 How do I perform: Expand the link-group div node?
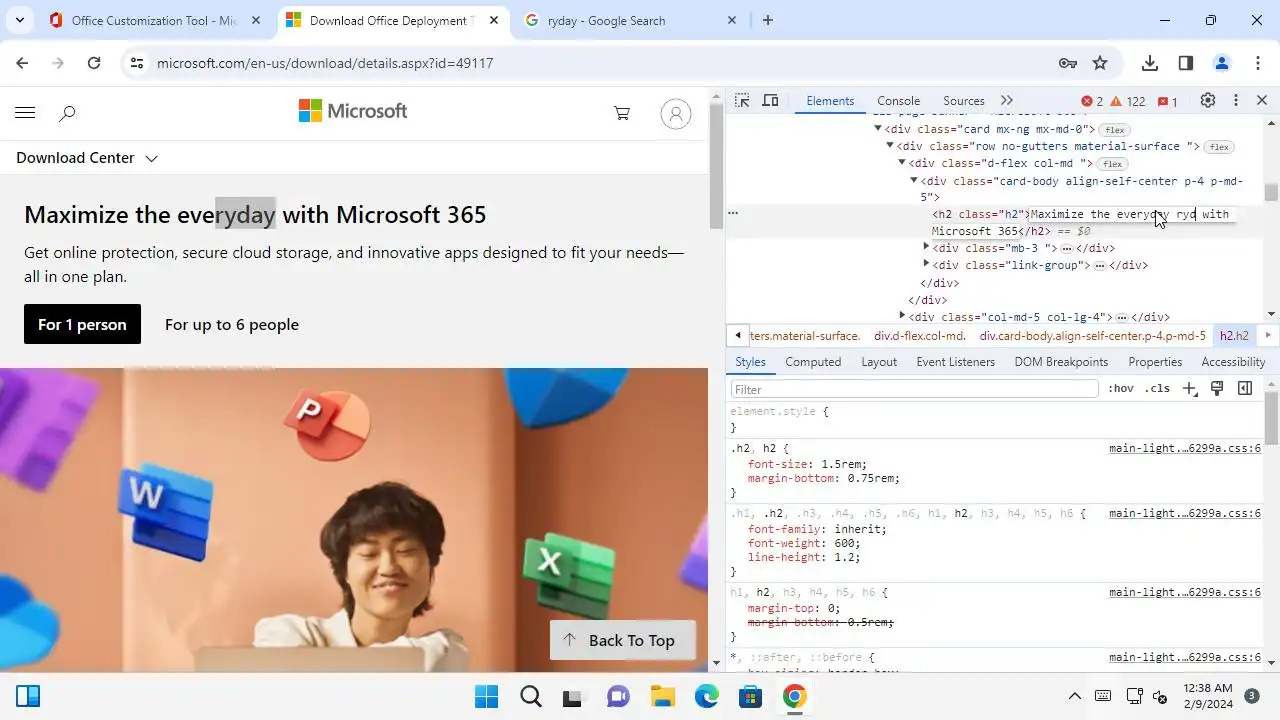tap(926, 264)
